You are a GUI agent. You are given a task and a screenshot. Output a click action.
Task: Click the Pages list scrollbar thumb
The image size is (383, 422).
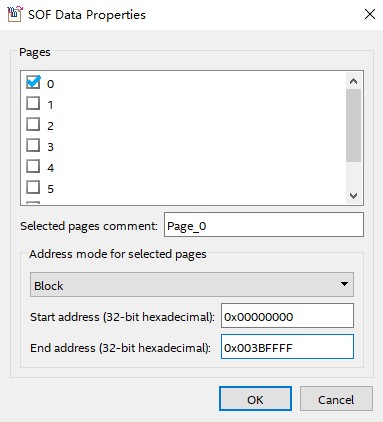(x=353, y=125)
